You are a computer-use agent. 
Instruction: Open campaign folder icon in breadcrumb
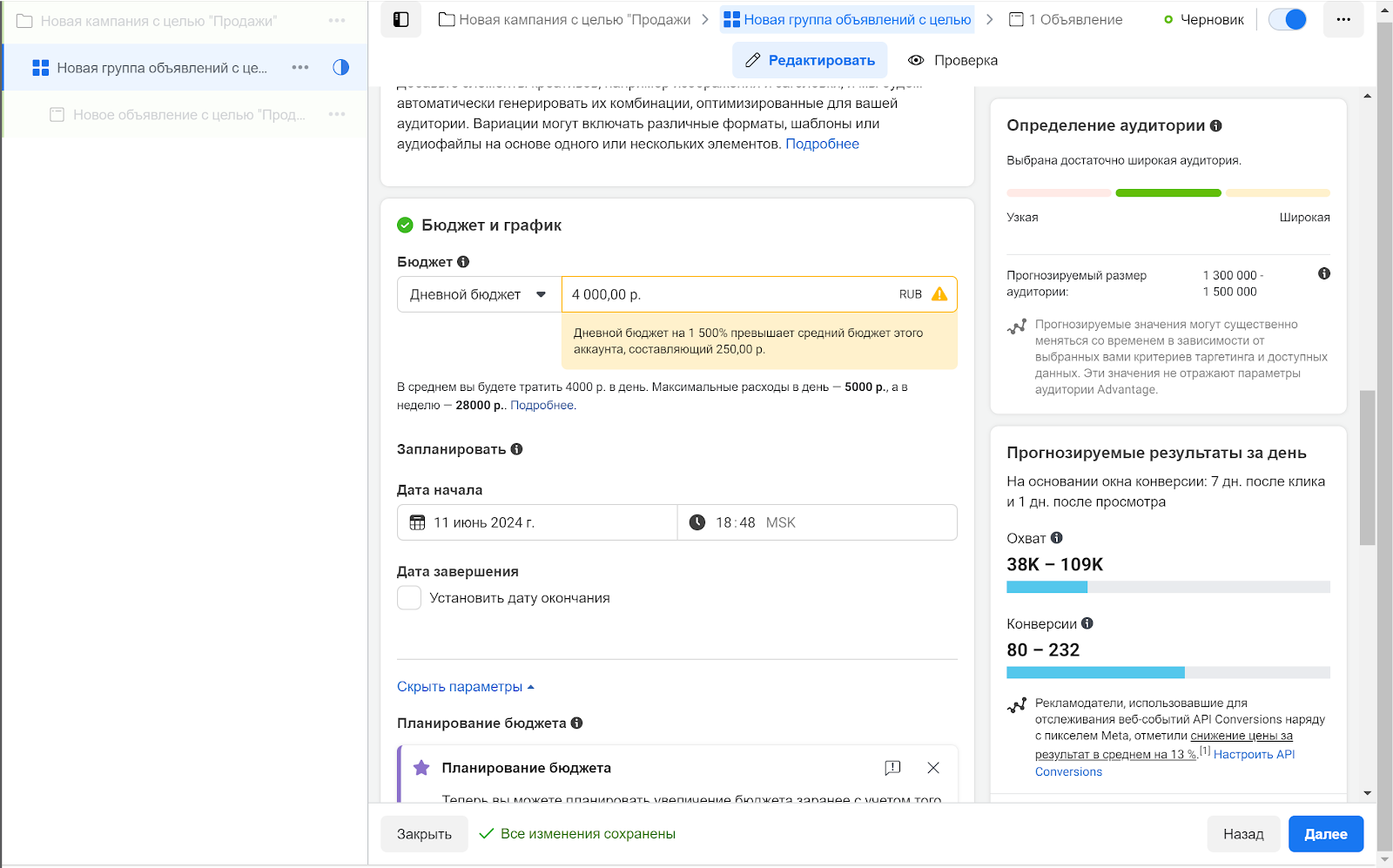point(447,19)
